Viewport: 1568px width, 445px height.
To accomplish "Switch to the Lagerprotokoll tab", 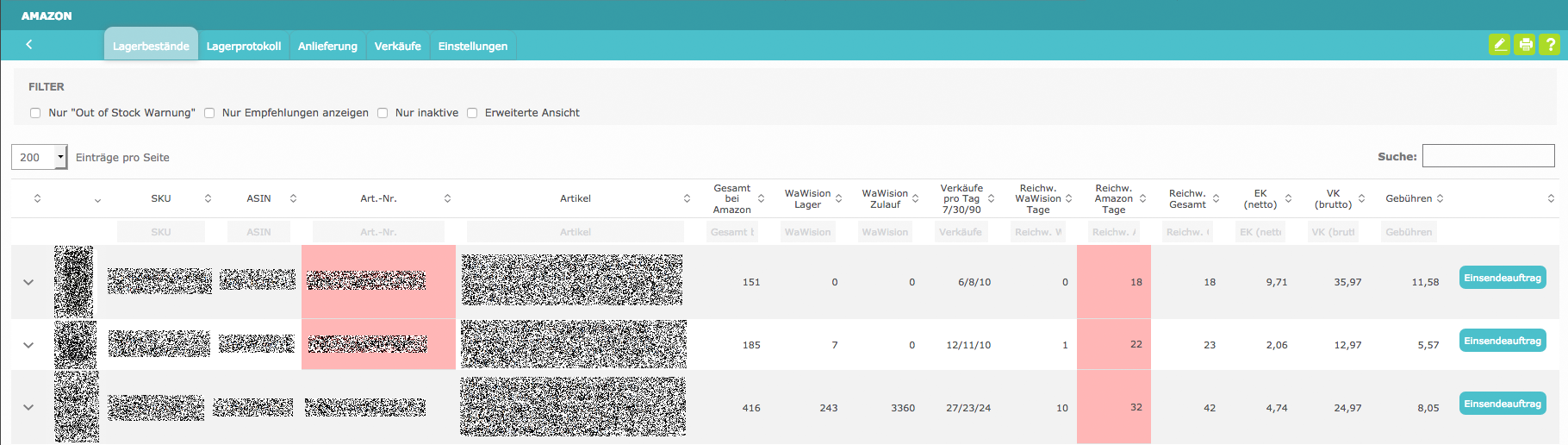I will point(244,46).
